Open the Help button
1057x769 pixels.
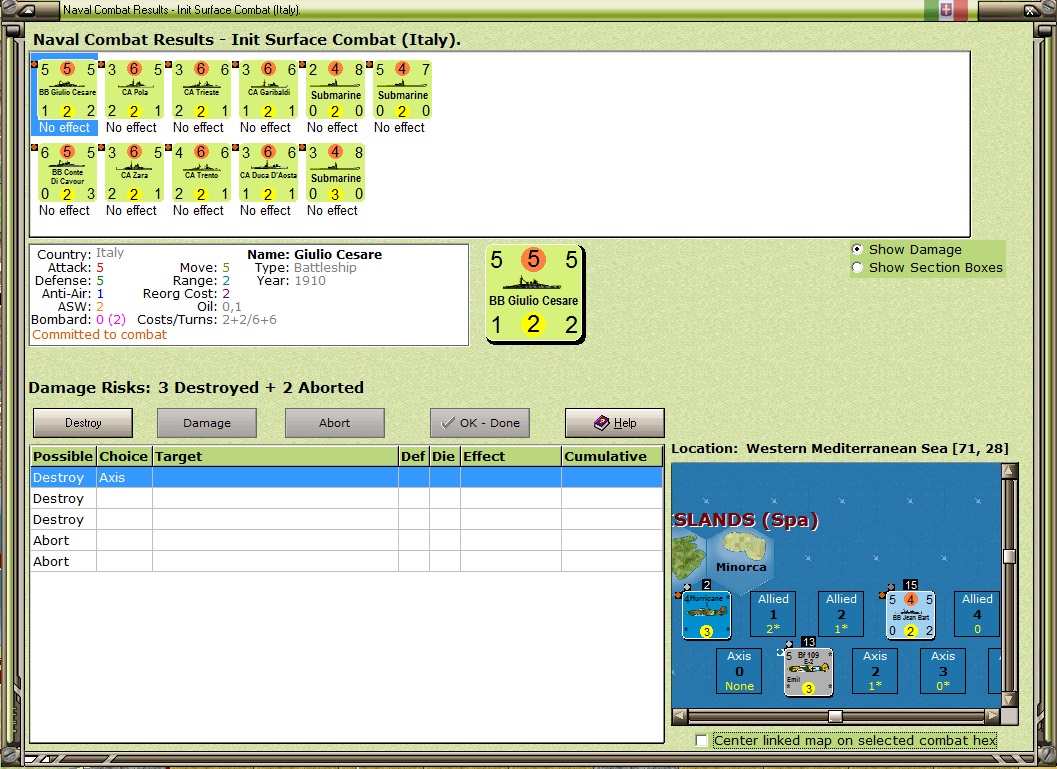(615, 423)
